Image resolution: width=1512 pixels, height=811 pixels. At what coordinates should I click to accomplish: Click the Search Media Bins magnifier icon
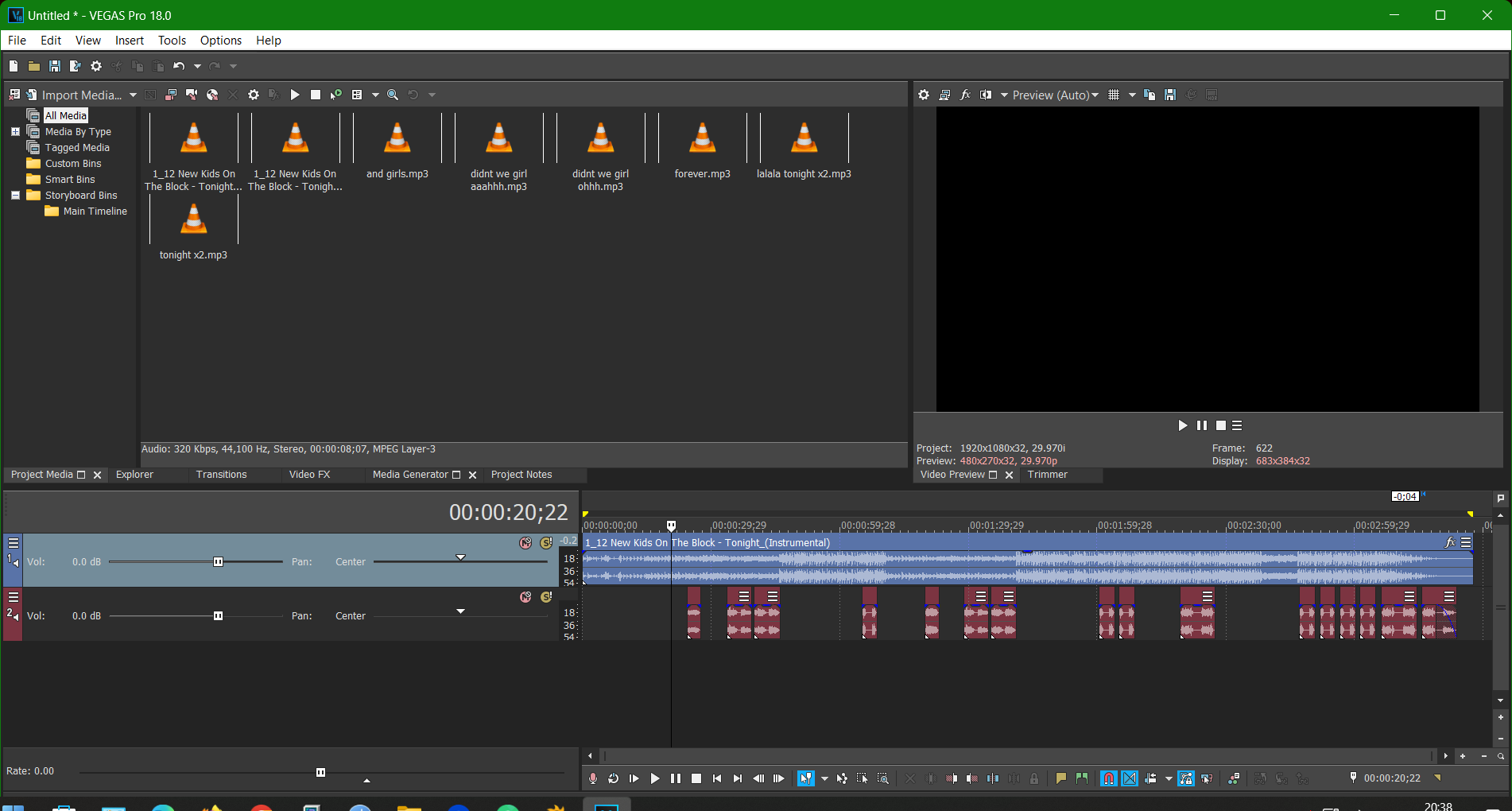[x=393, y=95]
